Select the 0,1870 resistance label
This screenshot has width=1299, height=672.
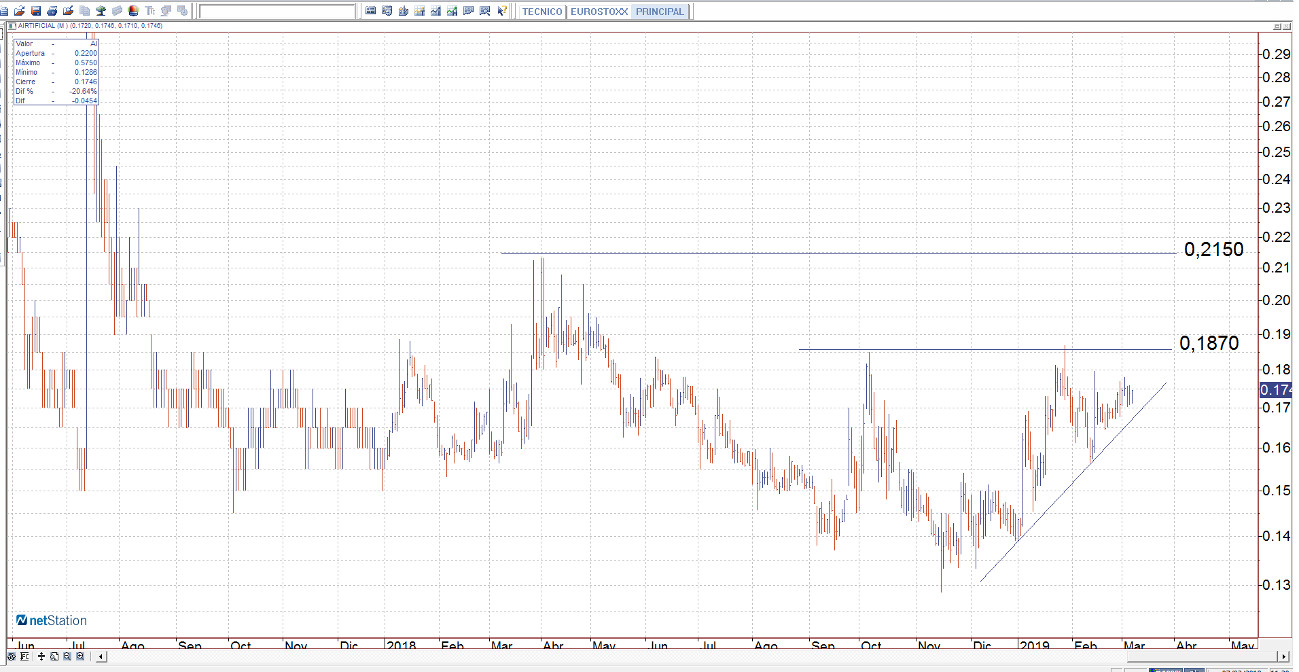point(1209,344)
